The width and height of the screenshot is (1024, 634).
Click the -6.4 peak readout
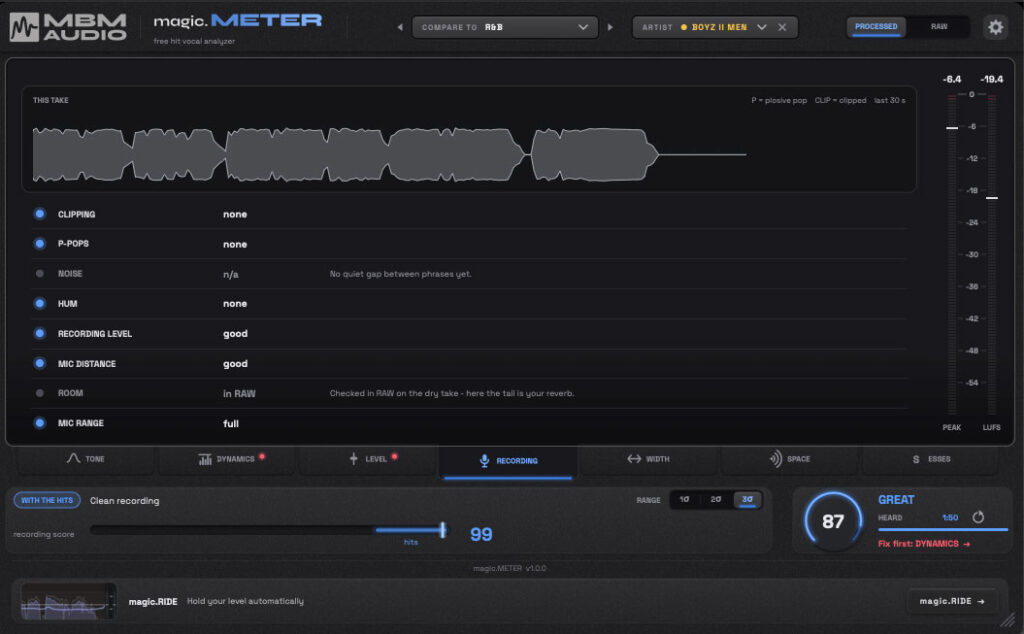(952, 79)
